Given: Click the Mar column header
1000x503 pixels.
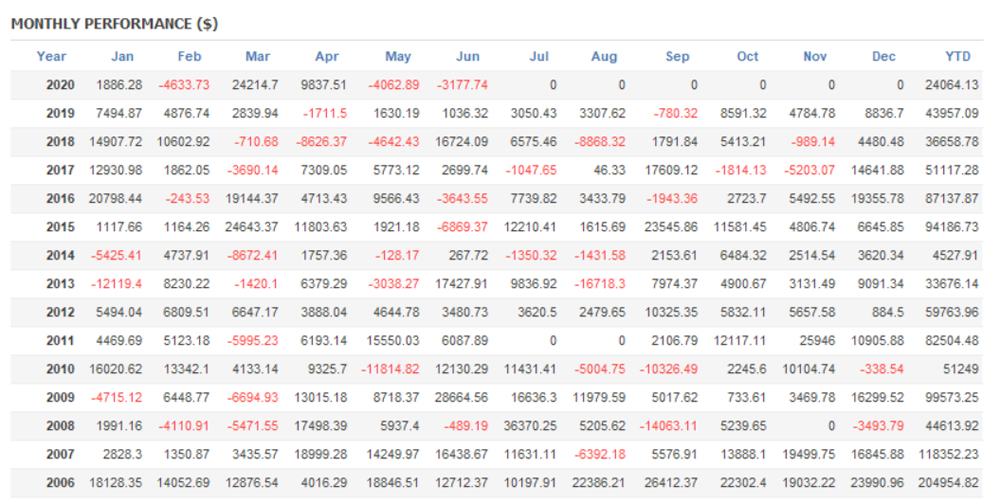Looking at the screenshot, I should [257, 57].
